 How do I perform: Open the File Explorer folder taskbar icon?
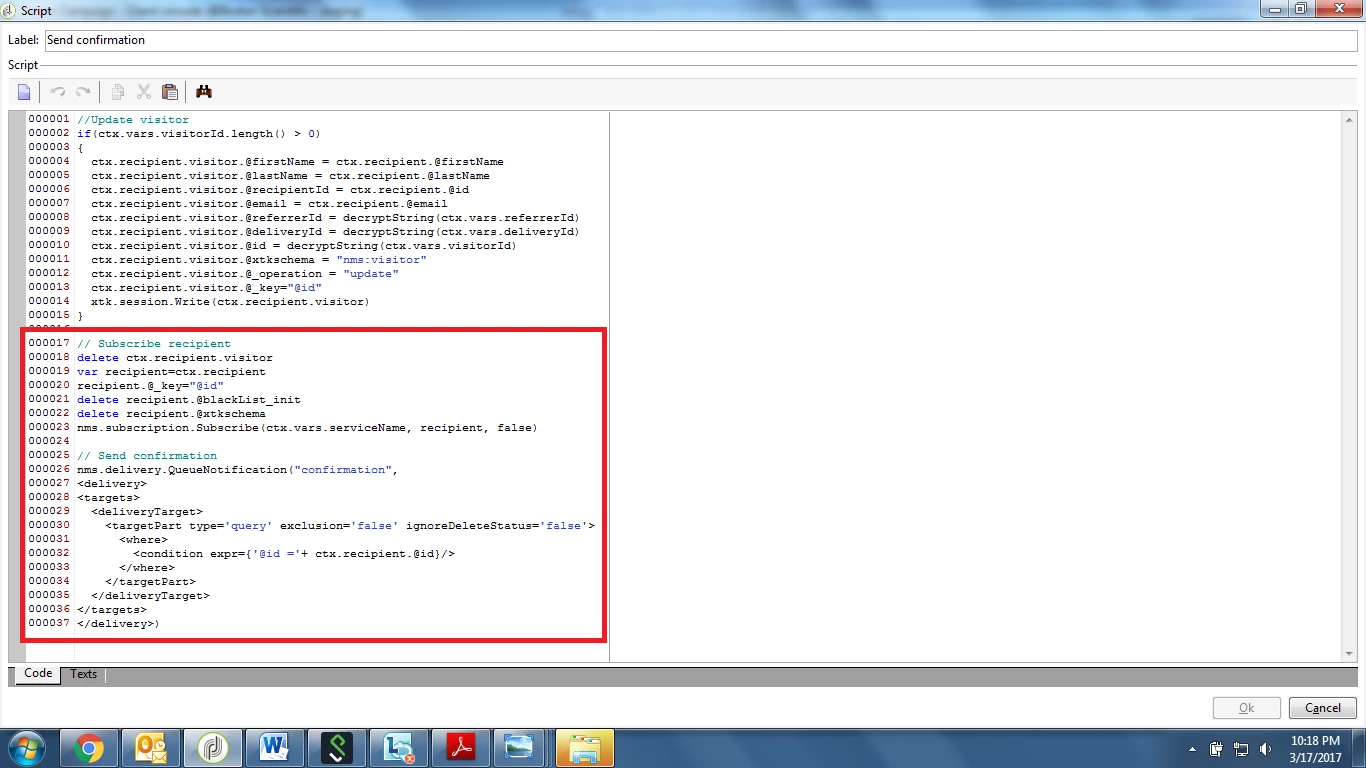pos(585,748)
